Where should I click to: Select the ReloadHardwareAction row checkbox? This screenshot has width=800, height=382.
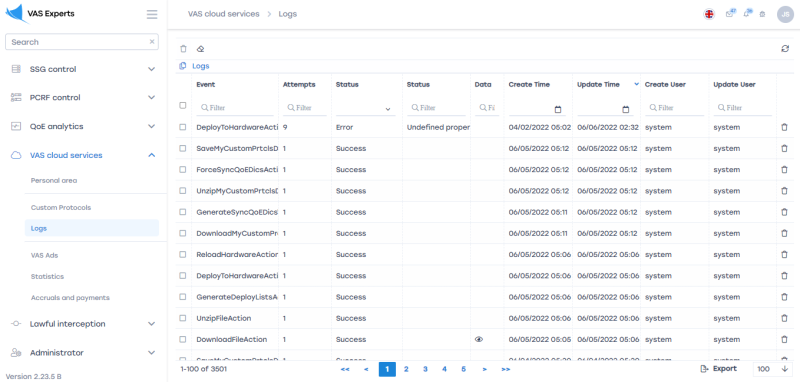(183, 254)
